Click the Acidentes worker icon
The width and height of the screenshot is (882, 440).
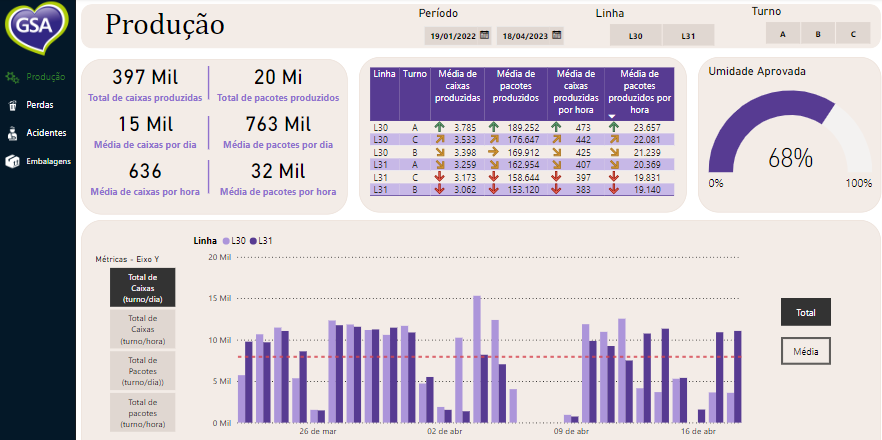point(12,133)
